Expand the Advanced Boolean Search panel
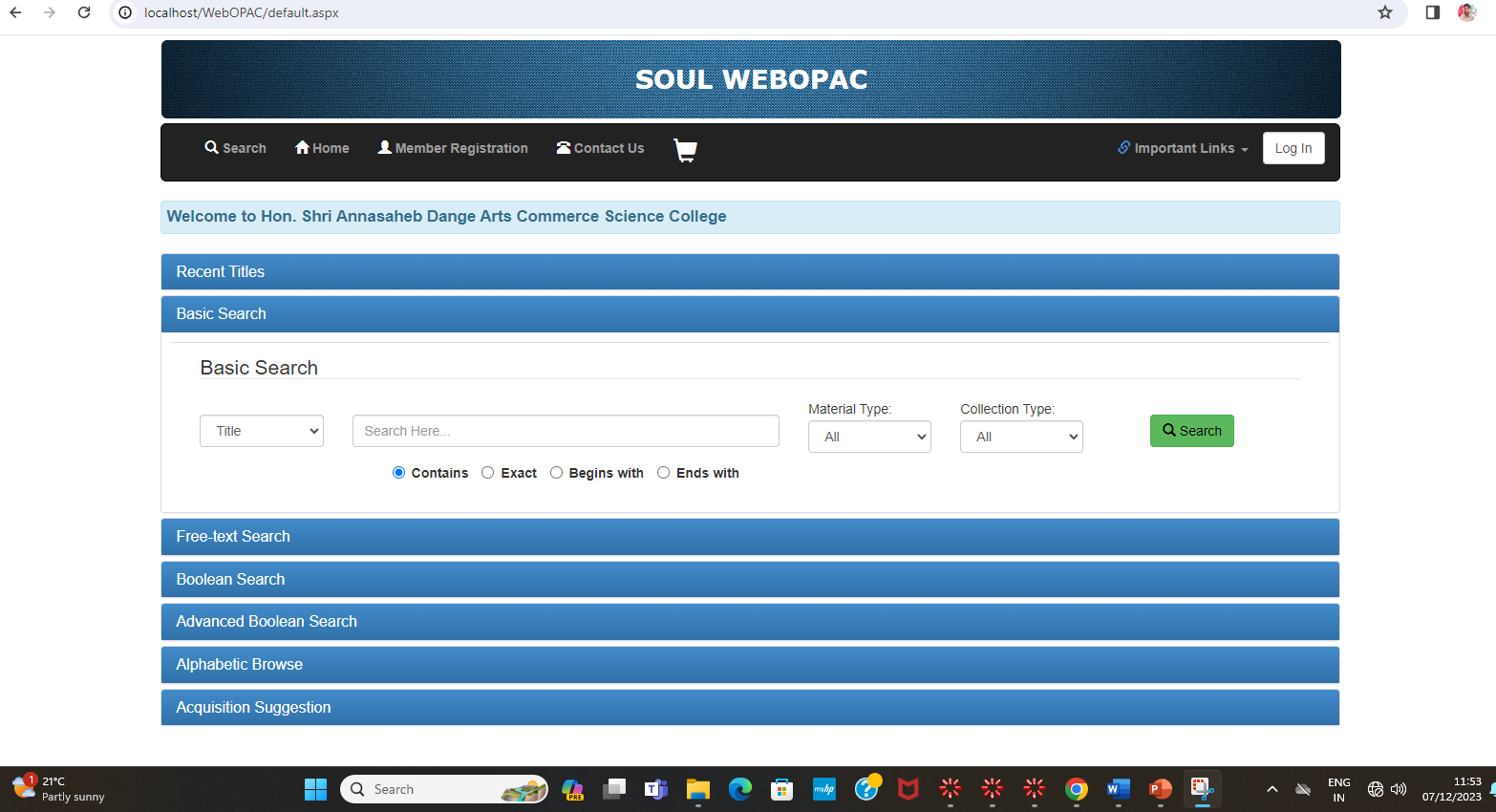The height and width of the screenshot is (812, 1496). pyautogui.click(x=267, y=621)
